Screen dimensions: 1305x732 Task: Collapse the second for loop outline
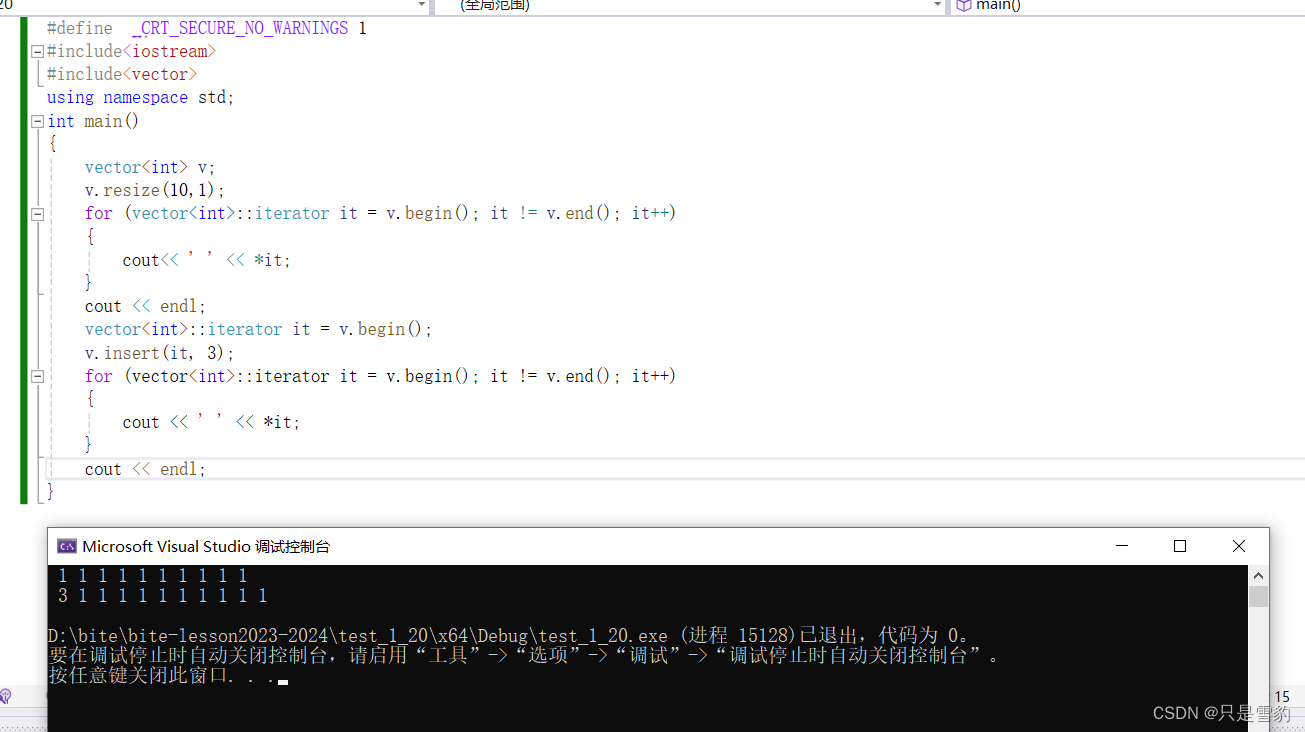coord(37,376)
